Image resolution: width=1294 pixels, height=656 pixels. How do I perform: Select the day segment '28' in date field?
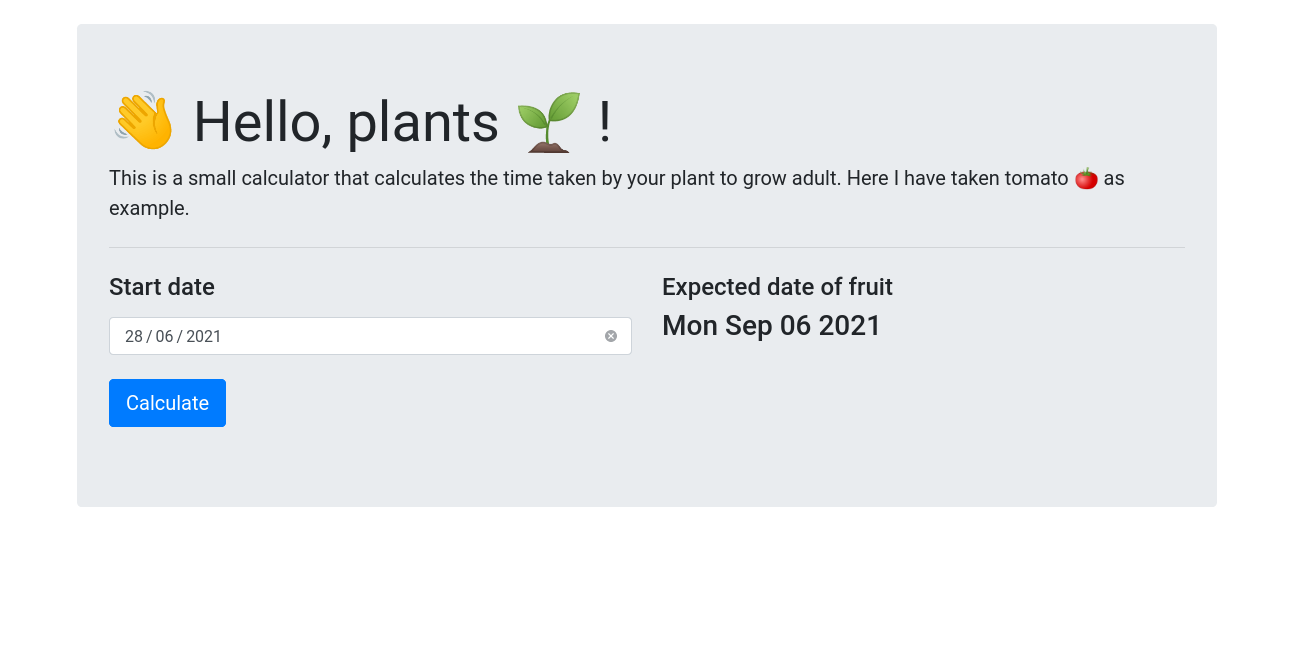tap(133, 336)
